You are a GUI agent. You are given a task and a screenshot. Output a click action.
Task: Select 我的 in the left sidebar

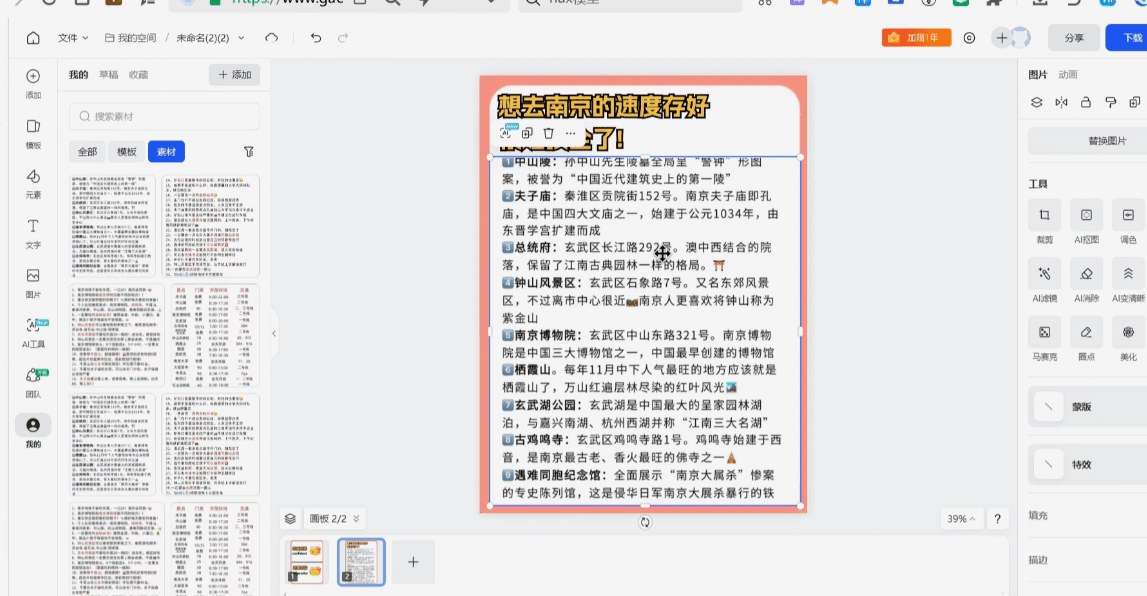click(33, 432)
